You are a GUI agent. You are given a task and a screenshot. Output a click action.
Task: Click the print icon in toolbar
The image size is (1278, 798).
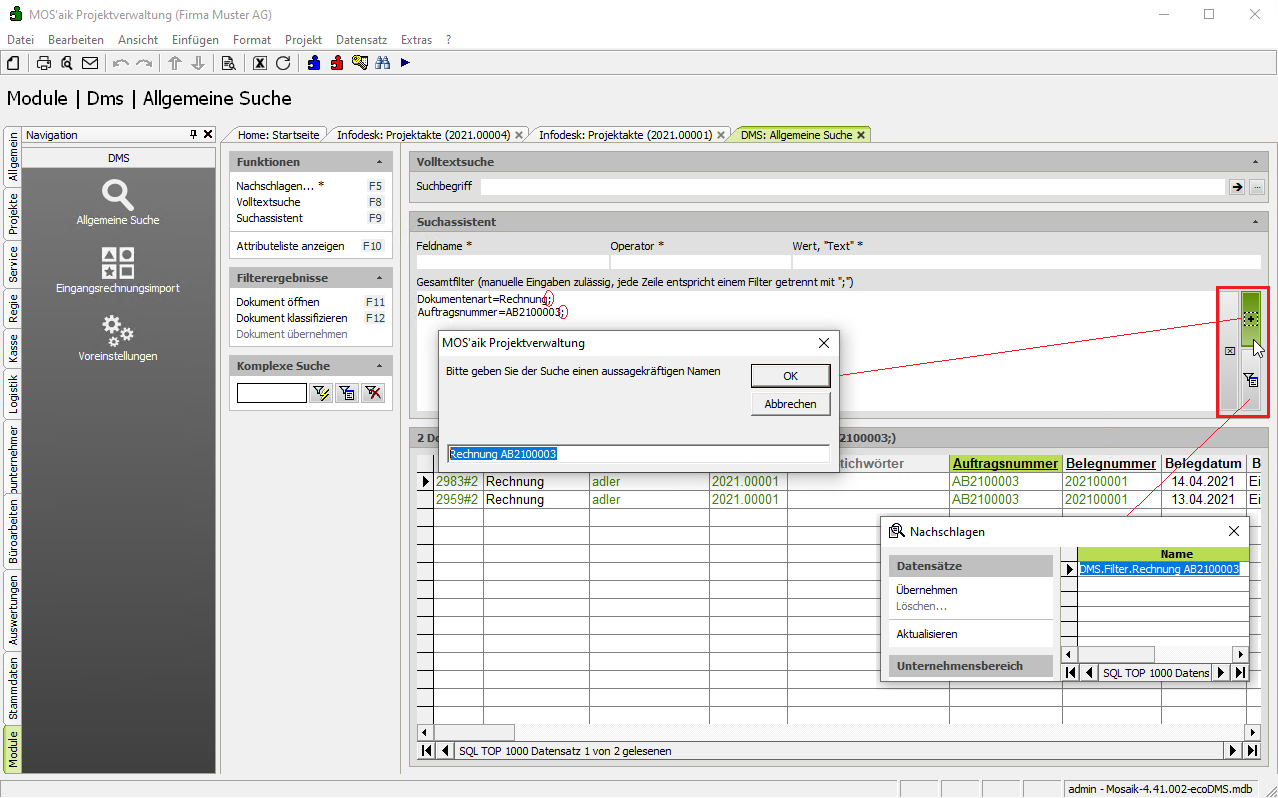point(43,63)
